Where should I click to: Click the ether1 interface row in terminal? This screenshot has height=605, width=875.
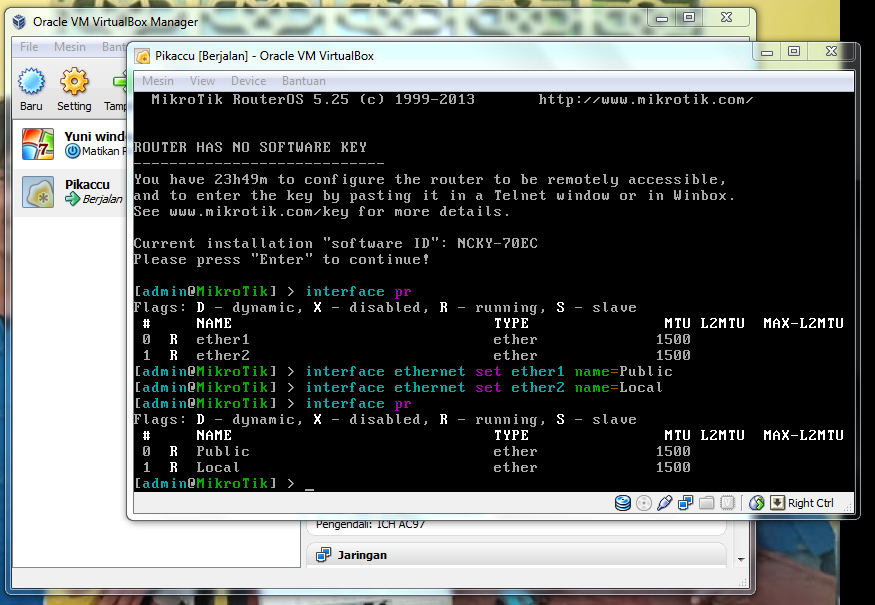416,339
